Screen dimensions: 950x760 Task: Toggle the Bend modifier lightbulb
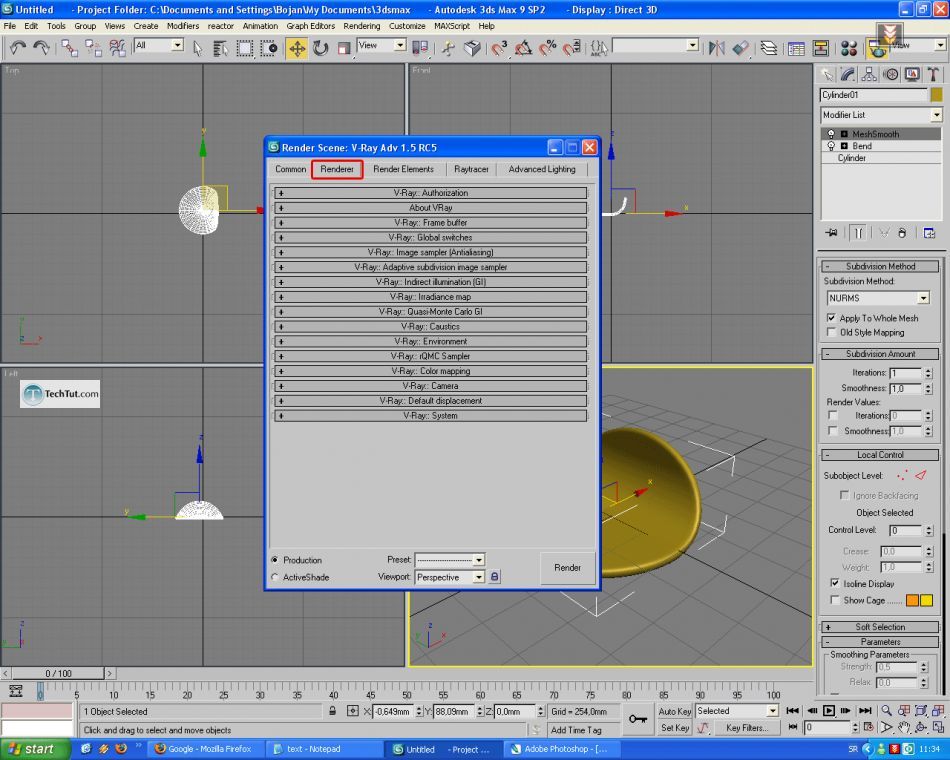831,146
